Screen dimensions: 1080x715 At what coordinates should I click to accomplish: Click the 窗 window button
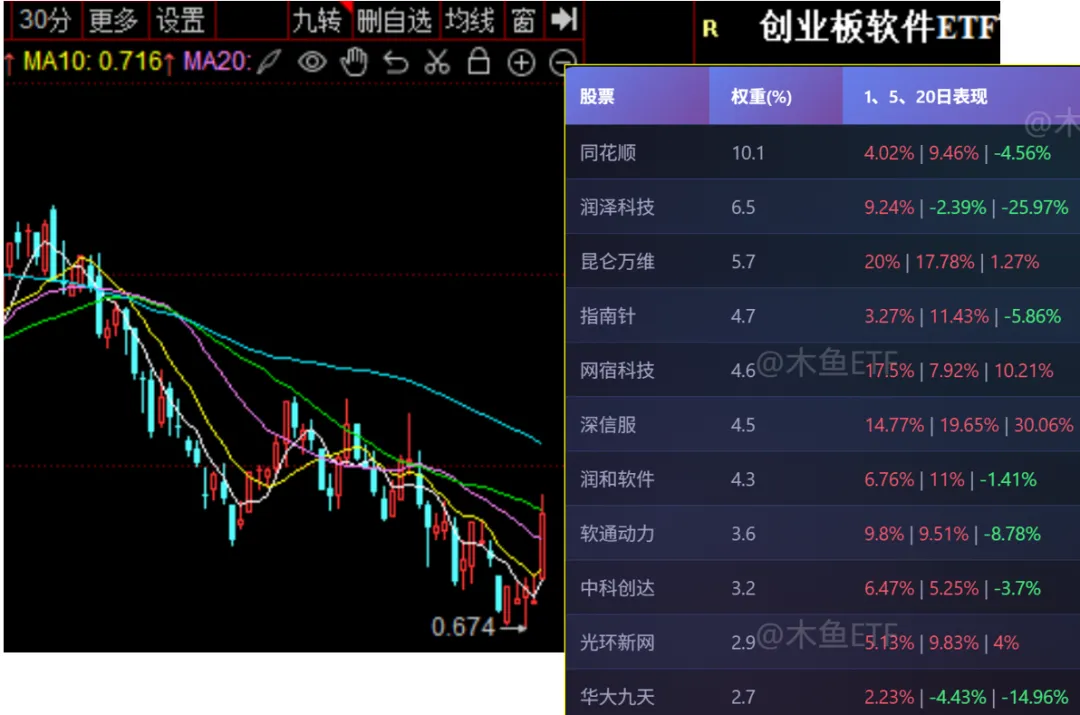[523, 21]
